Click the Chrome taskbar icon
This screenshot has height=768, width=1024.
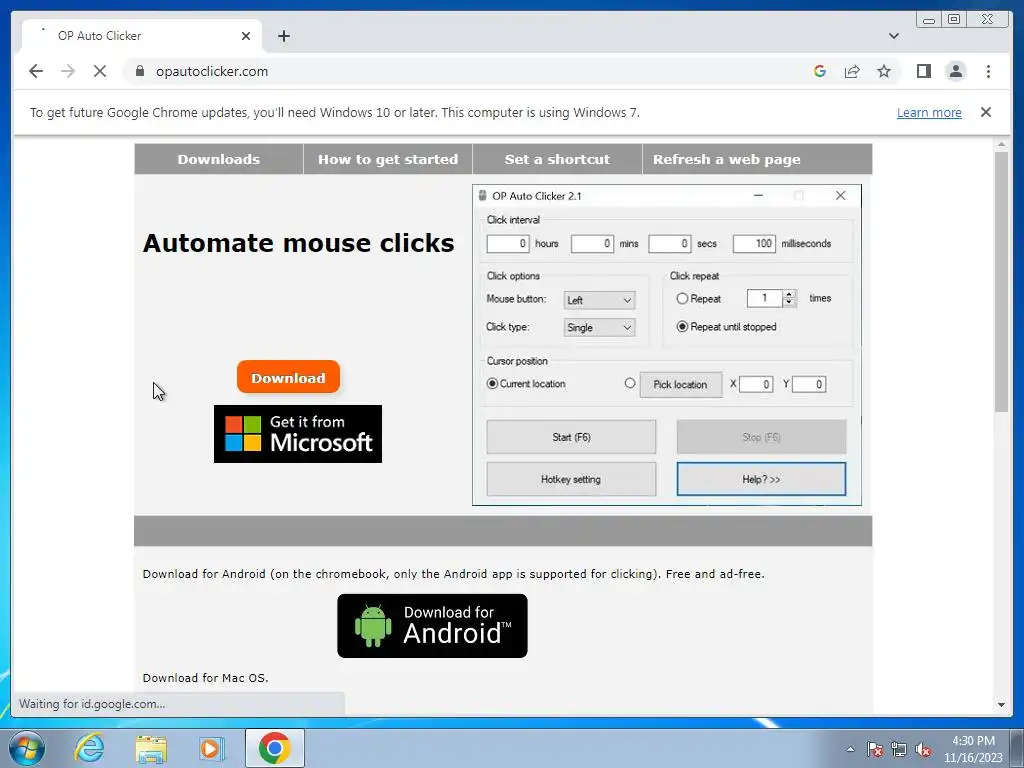[x=274, y=748]
